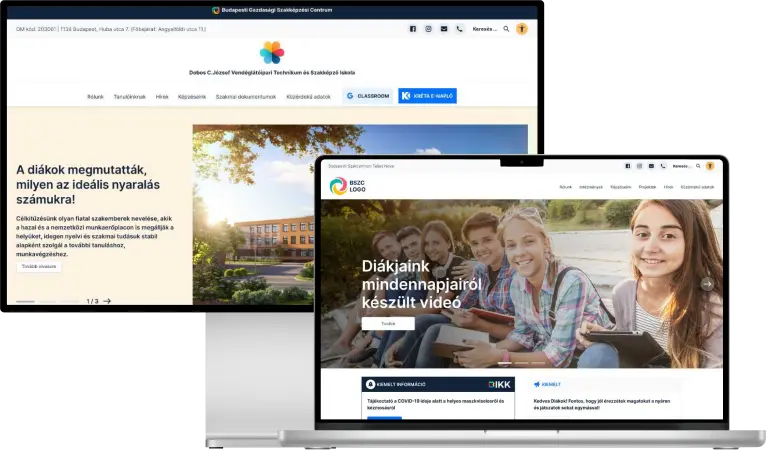This screenshot has width=767, height=450.
Task: Click the search magnifier on desktop site
Action: [x=506, y=30]
